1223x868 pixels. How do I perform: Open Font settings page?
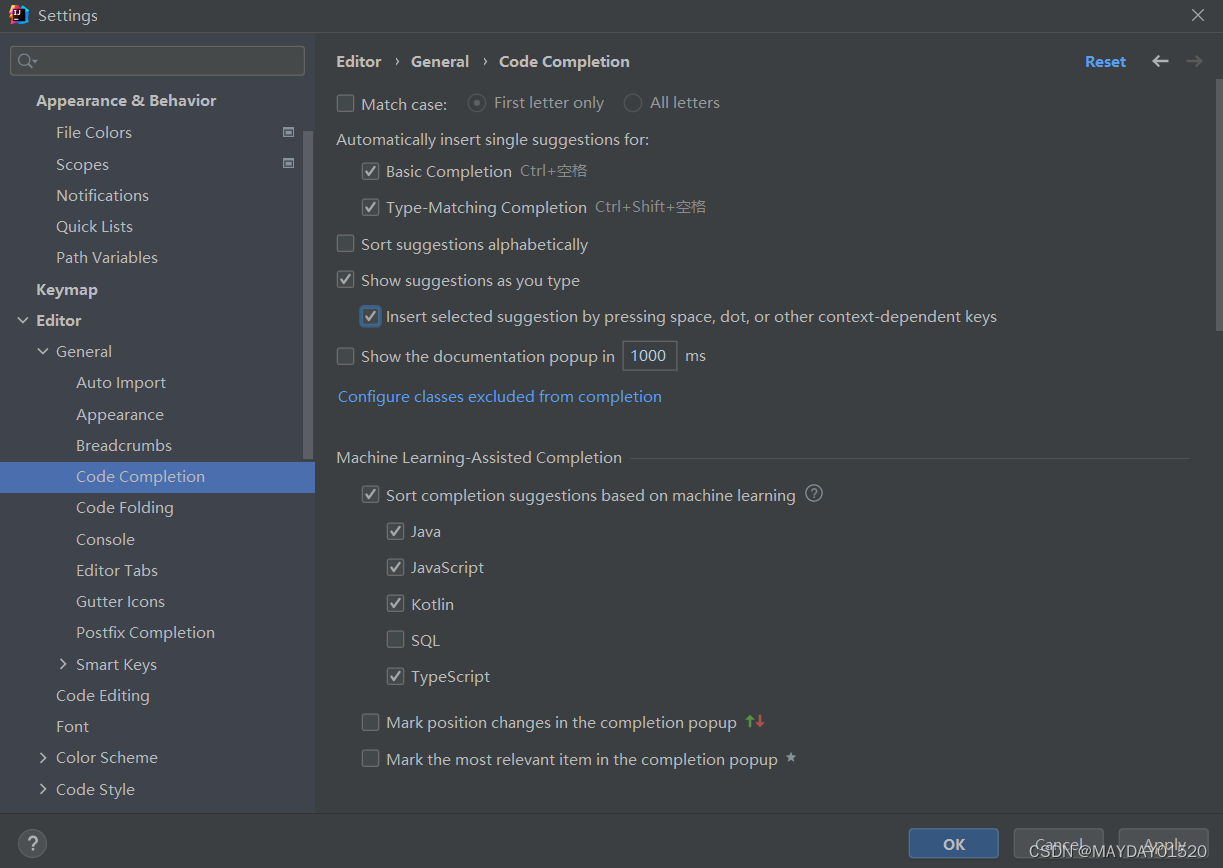[x=72, y=726]
